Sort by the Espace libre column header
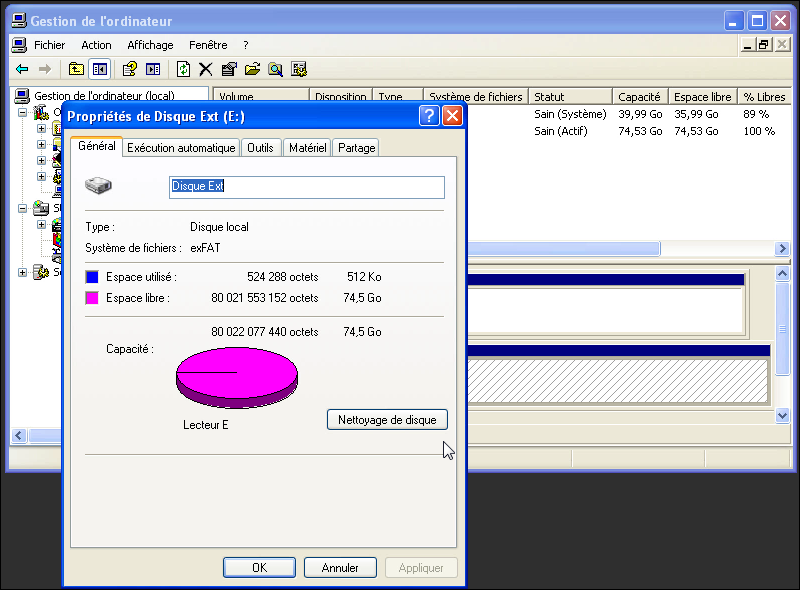Image resolution: width=800 pixels, height=590 pixels. point(703,96)
